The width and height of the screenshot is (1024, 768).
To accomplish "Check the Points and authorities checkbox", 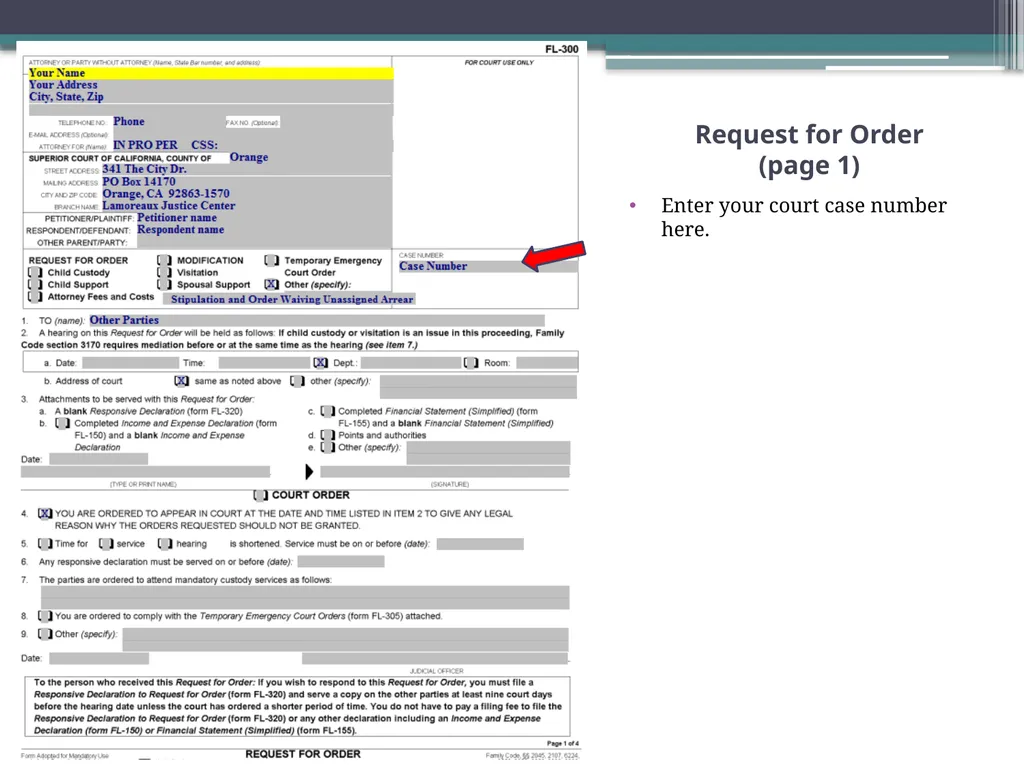I will click(x=327, y=436).
